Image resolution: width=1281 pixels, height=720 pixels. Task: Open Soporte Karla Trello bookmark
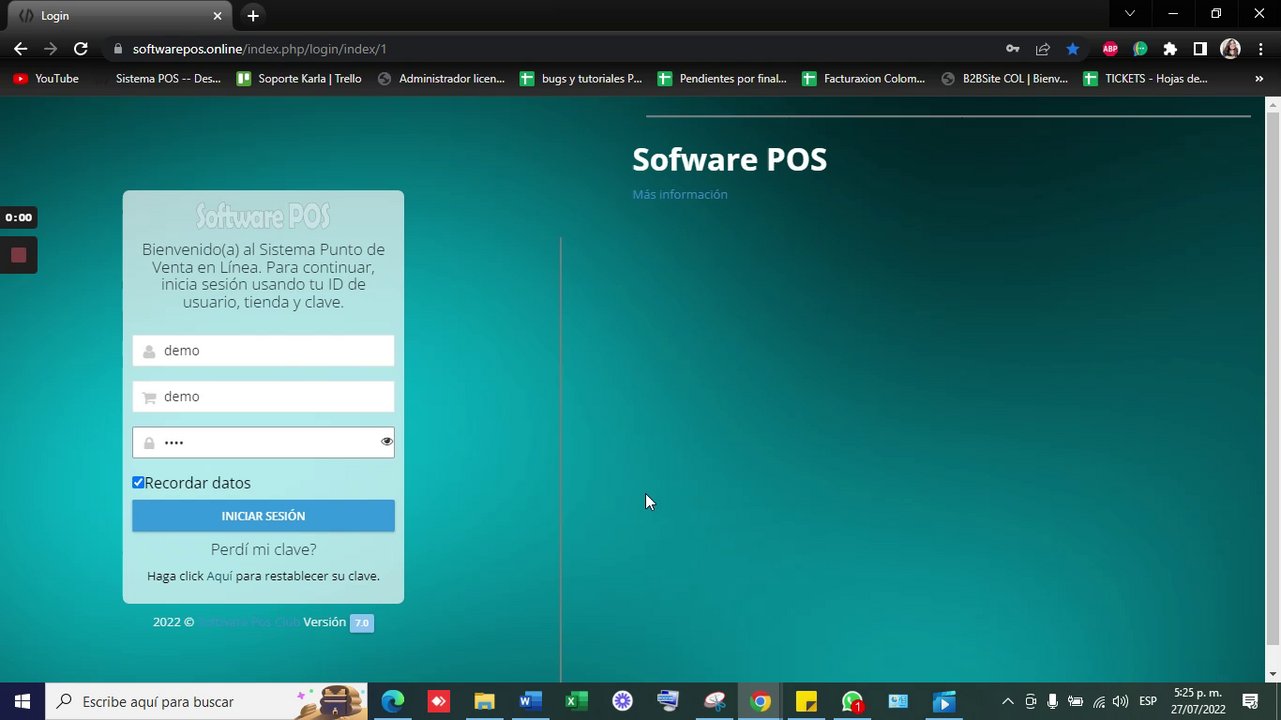(299, 78)
